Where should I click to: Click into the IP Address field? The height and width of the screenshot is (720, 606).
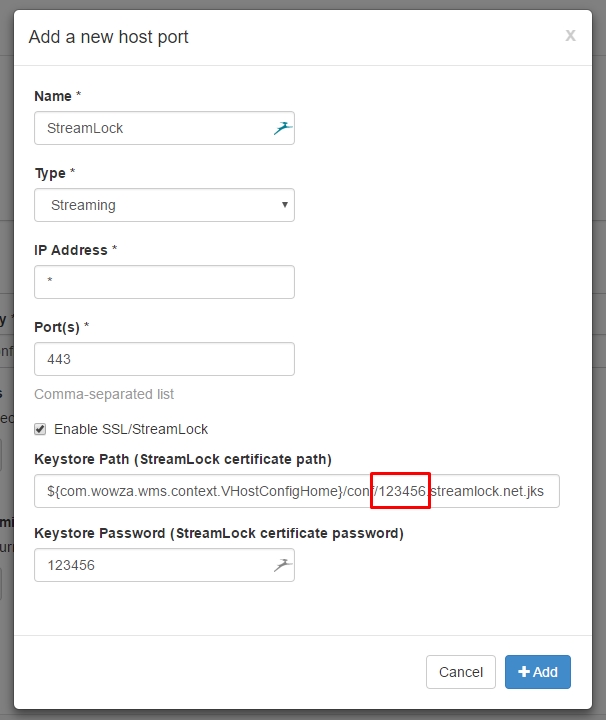click(x=164, y=282)
